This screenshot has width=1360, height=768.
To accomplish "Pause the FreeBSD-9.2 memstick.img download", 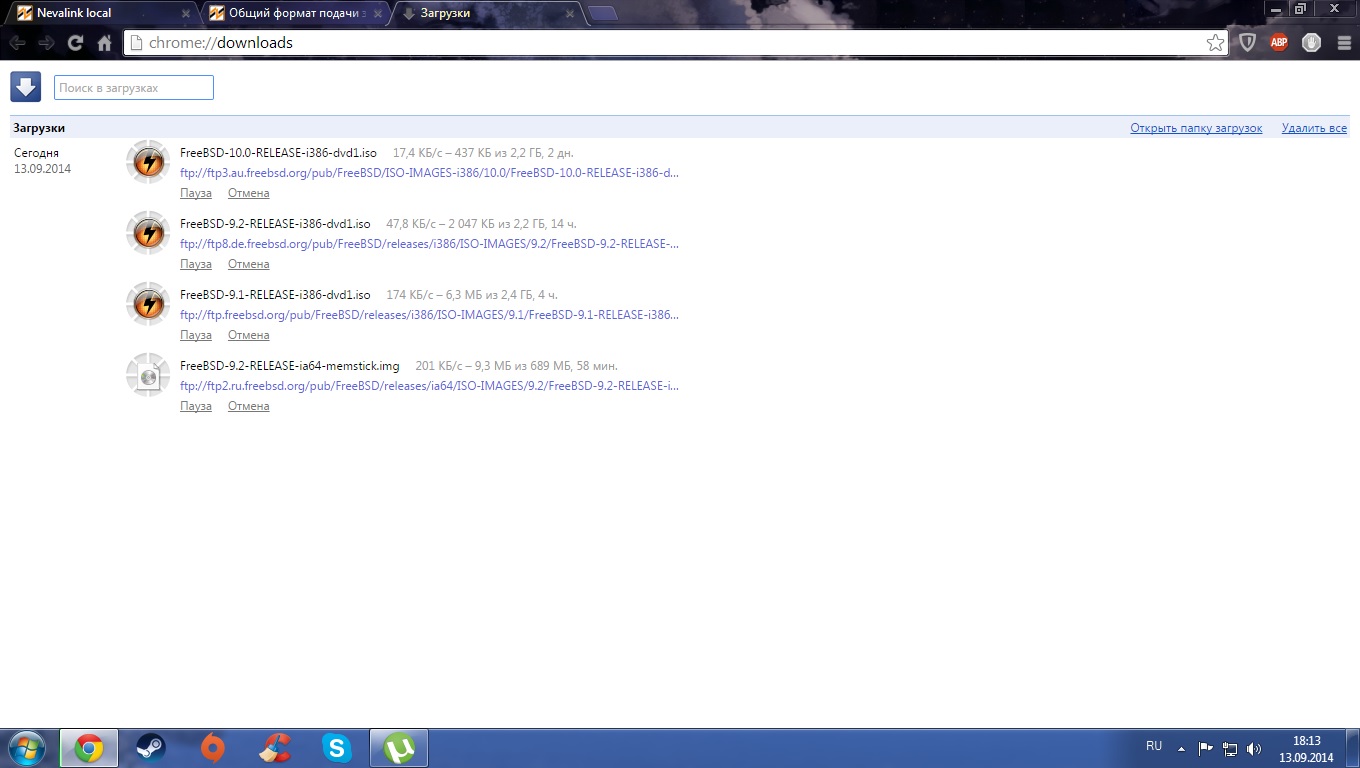I will tap(196, 406).
